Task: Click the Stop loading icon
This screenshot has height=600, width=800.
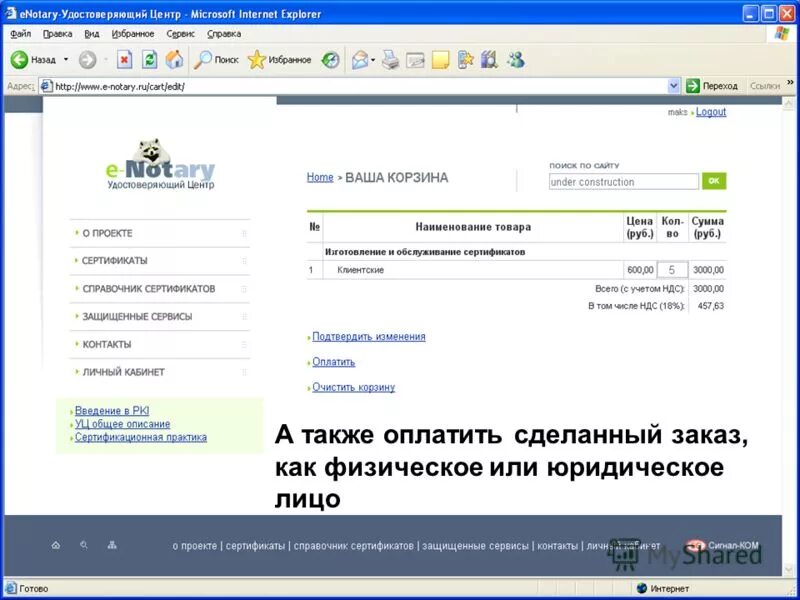Action: click(124, 59)
